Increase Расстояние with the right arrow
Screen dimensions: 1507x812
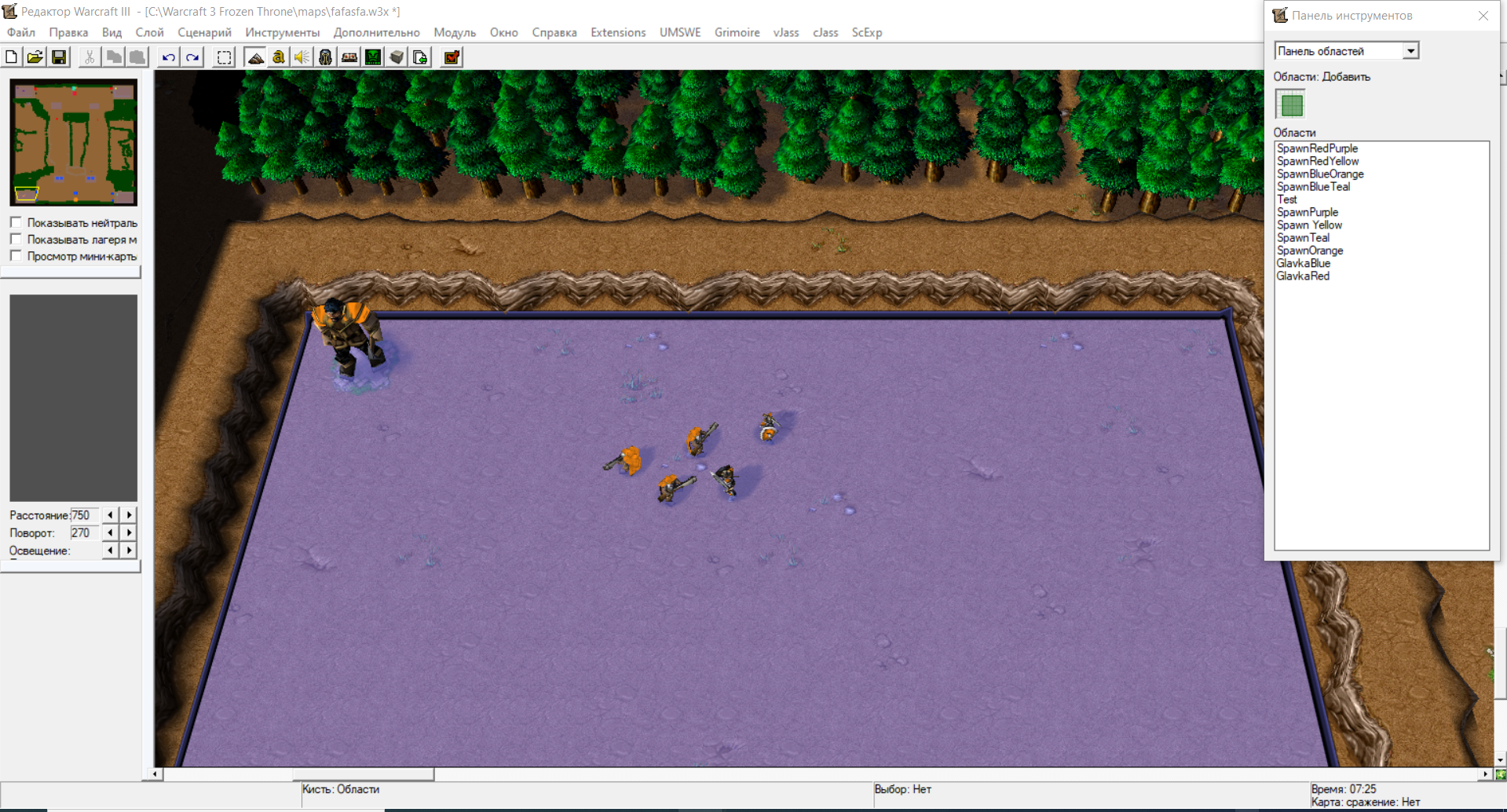pos(130,515)
